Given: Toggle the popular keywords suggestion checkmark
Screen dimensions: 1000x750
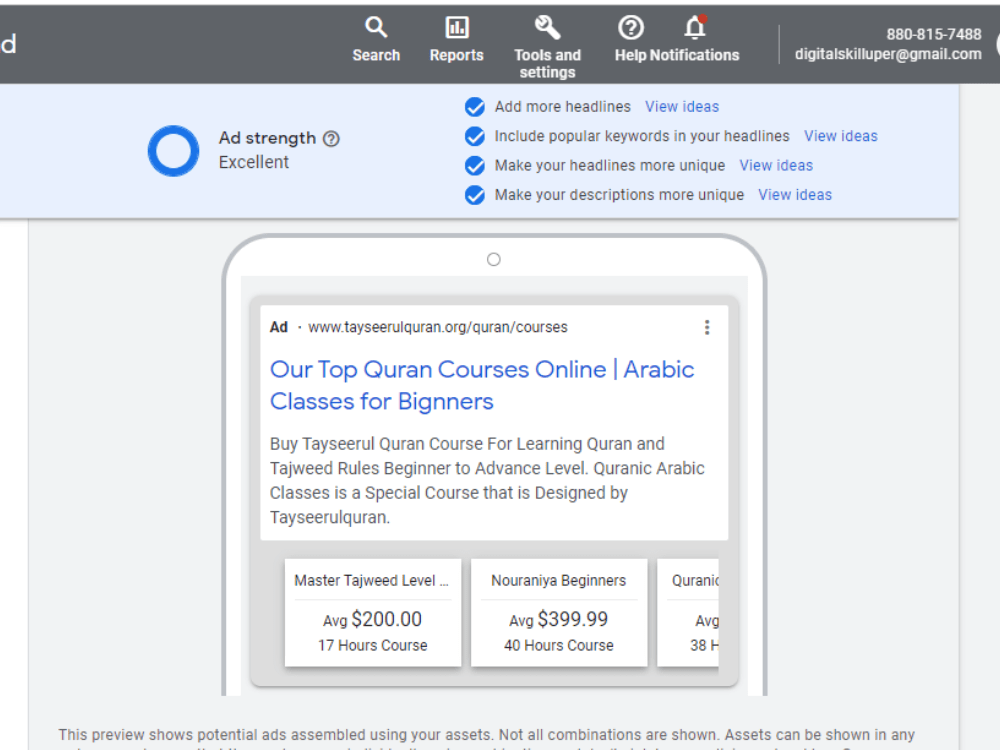Looking at the screenshot, I should click(x=474, y=136).
